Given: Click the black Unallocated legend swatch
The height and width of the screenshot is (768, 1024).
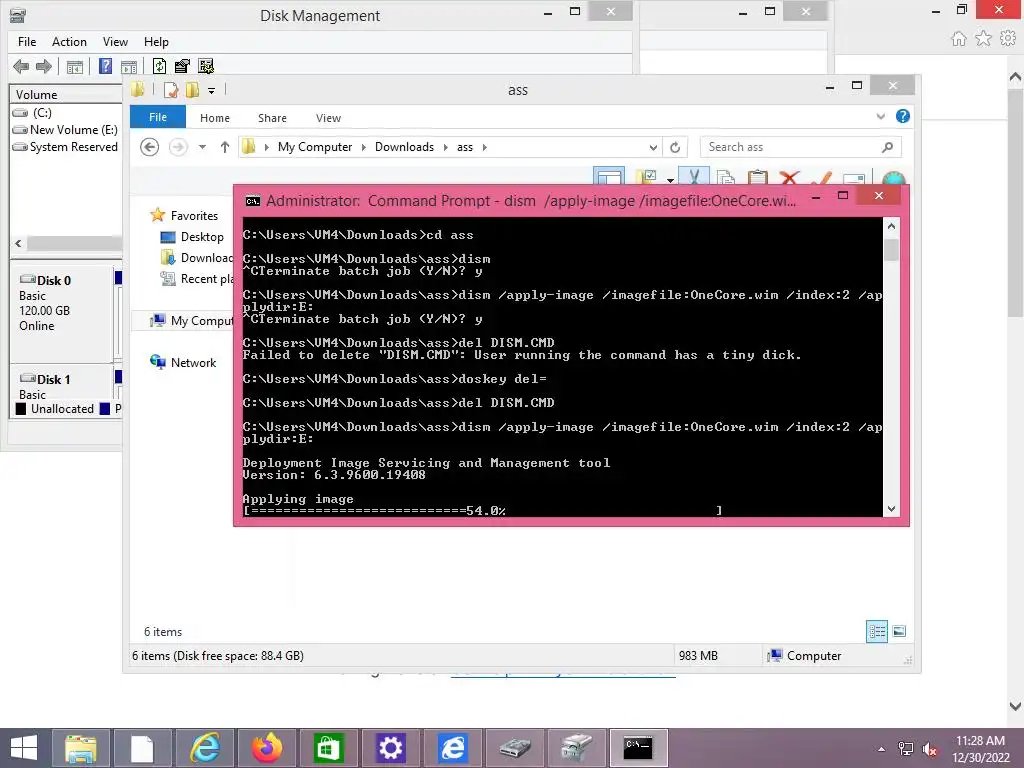Looking at the screenshot, I should (x=21, y=409).
